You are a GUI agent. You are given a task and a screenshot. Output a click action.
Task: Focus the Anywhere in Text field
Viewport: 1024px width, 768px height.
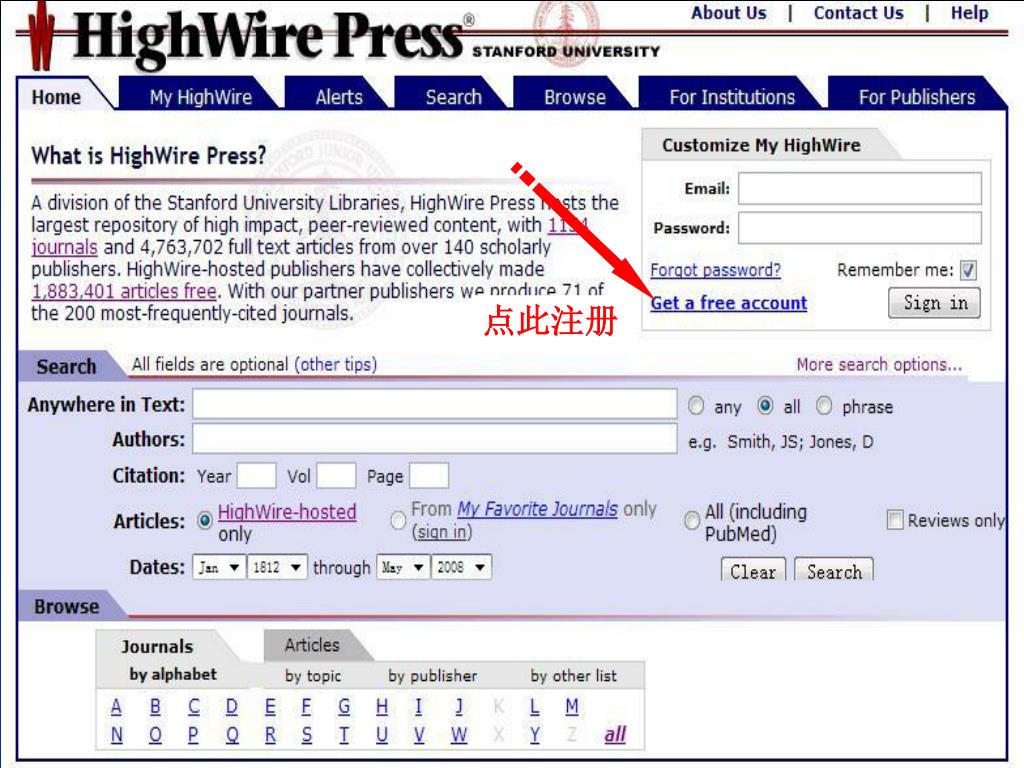[x=434, y=404]
